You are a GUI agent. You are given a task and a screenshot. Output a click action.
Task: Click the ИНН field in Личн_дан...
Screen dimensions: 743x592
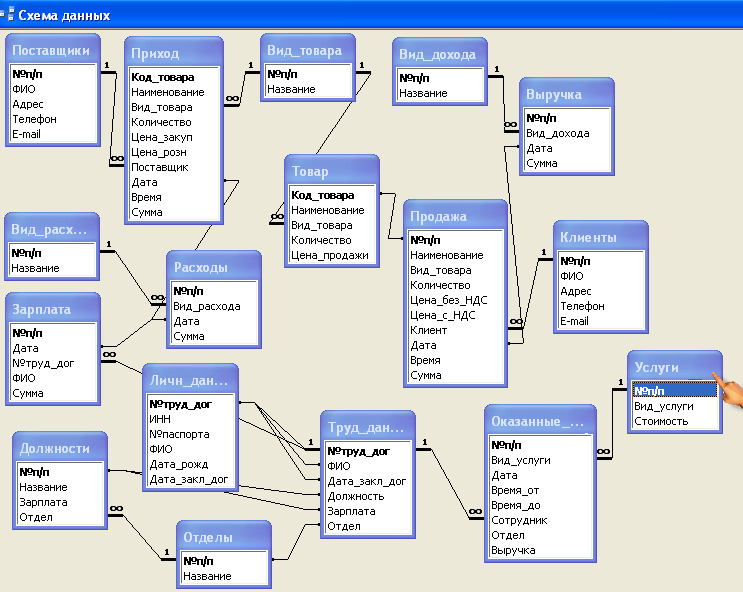pyautogui.click(x=190, y=419)
